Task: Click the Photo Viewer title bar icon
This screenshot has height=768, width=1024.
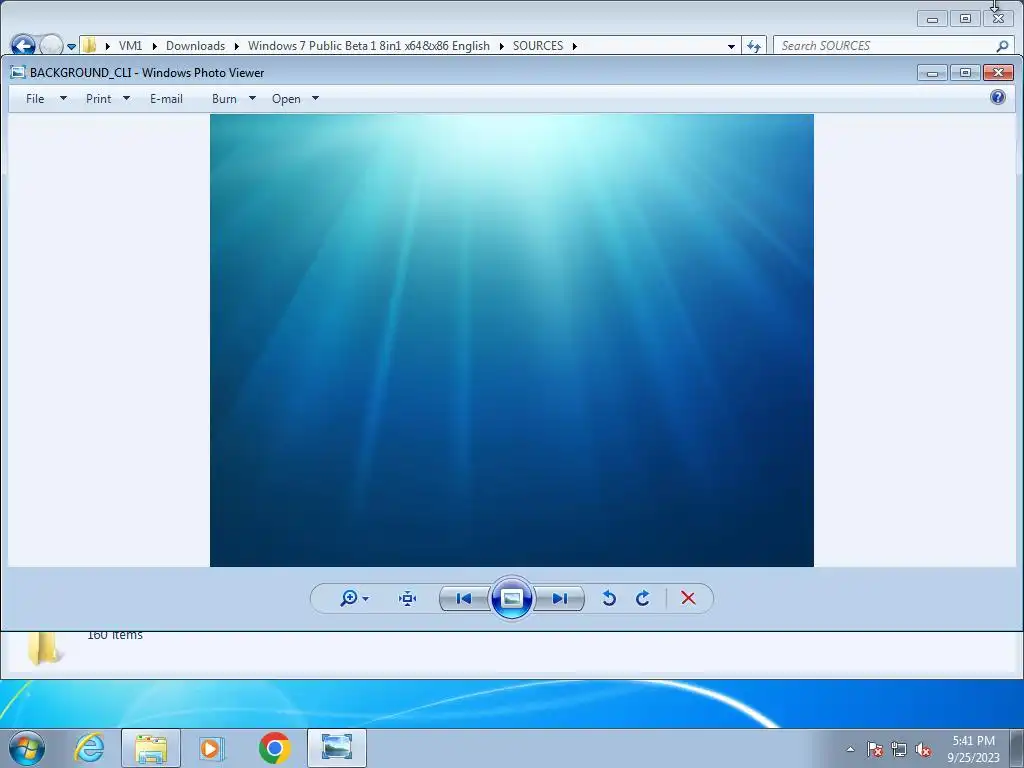Action: [x=18, y=72]
